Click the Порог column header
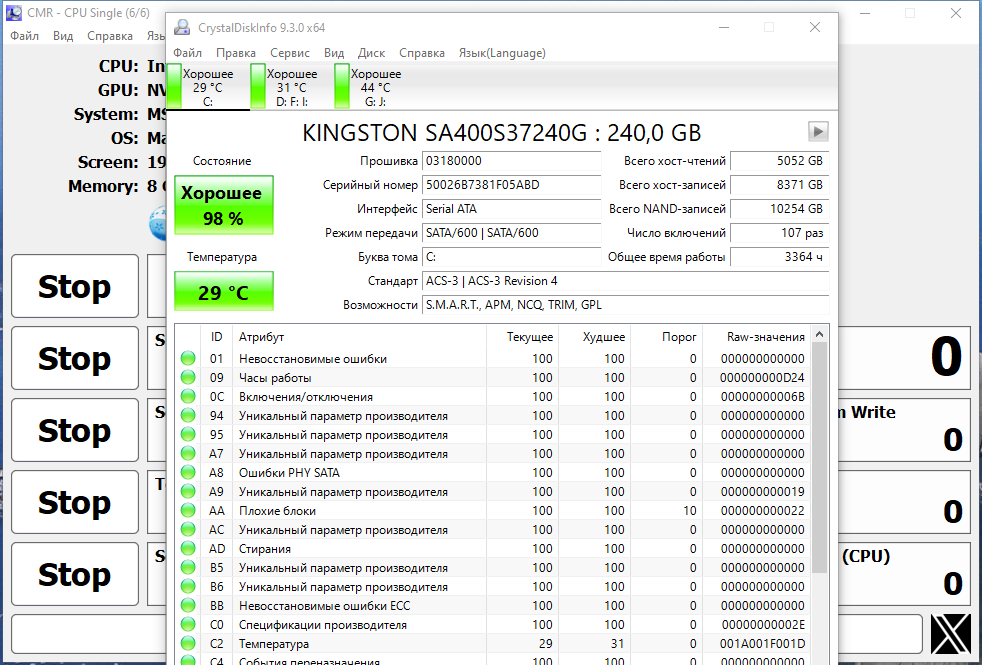This screenshot has height=665, width=982. coord(666,337)
